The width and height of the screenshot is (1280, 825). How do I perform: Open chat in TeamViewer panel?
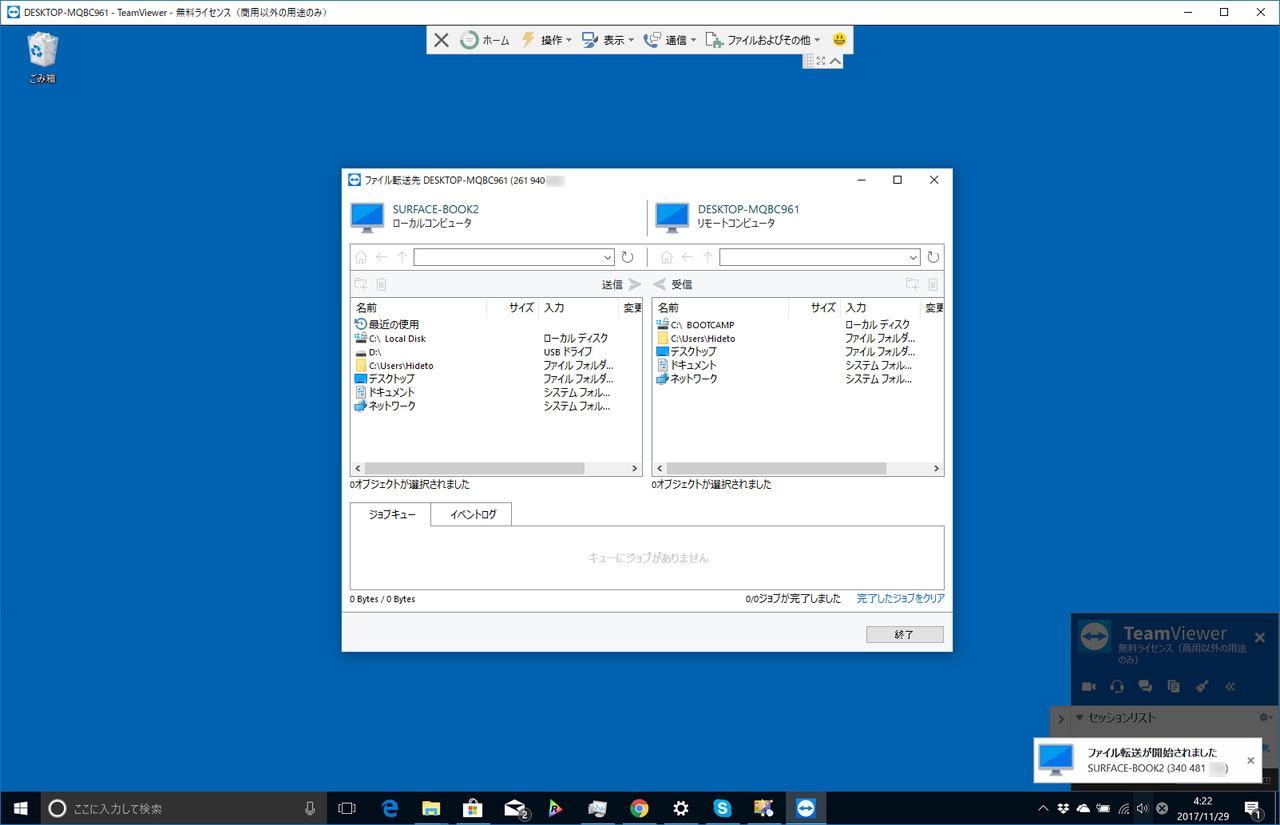coord(1145,687)
